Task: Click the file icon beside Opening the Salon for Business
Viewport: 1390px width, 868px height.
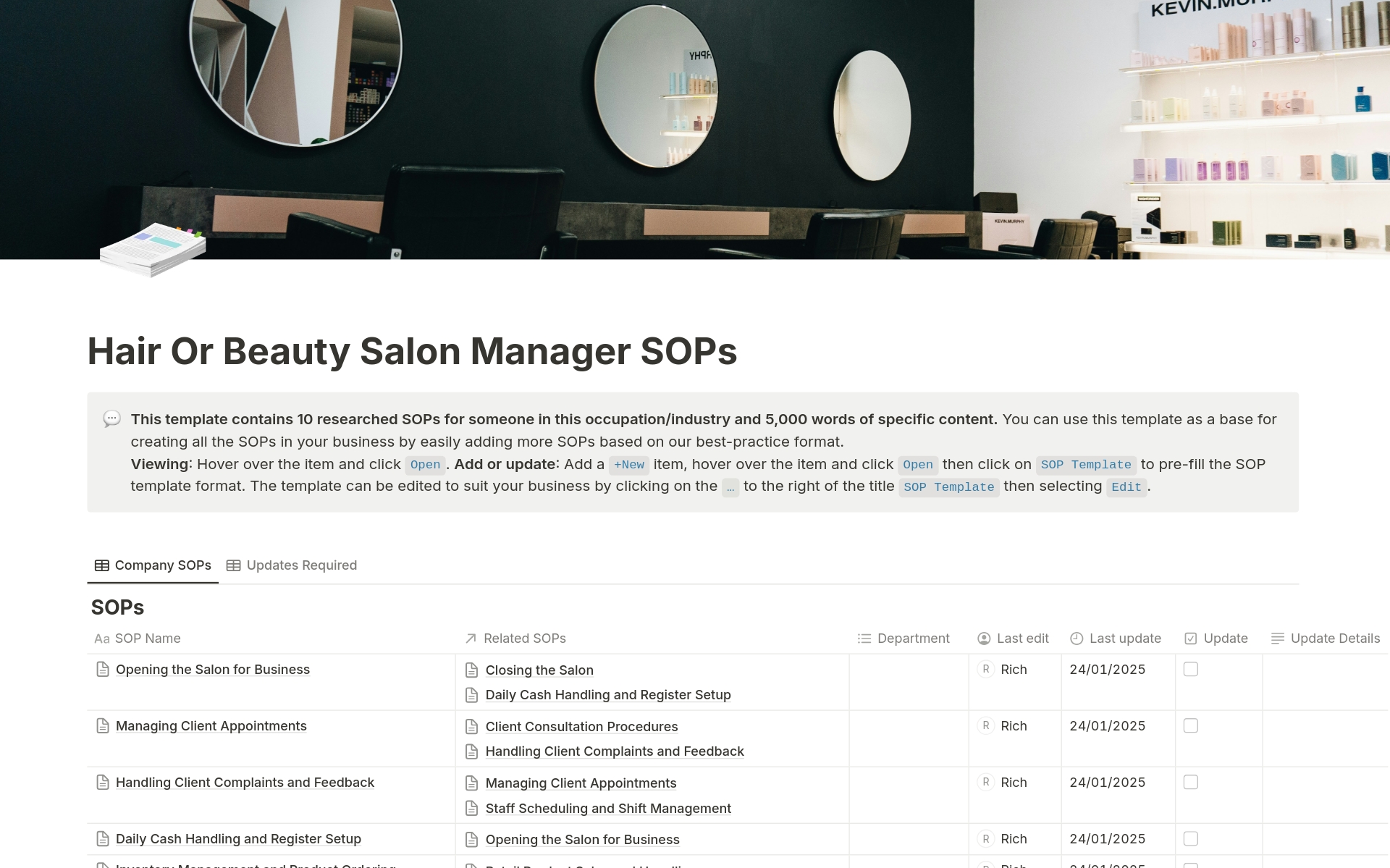Action: point(102,670)
